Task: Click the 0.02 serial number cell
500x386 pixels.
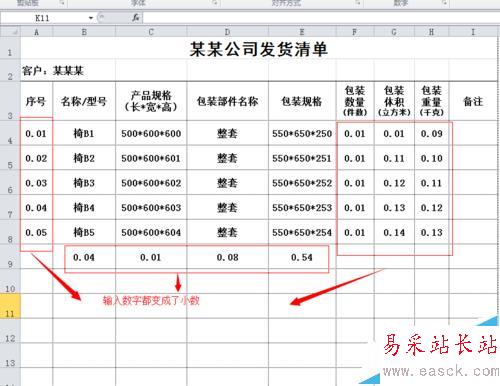Action: point(36,158)
